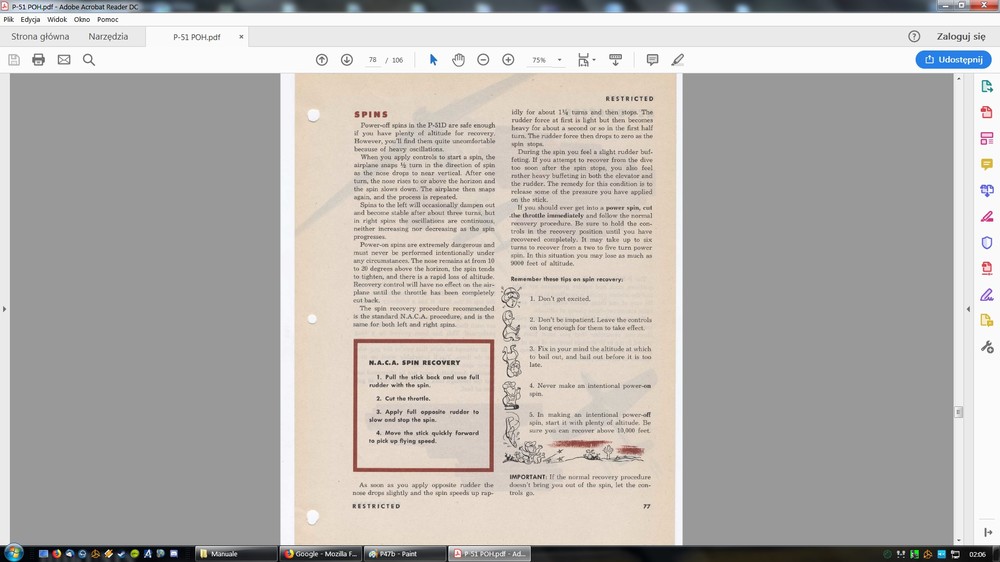Click the page number input field
This screenshot has width=1000, height=562.
pyautogui.click(x=372, y=60)
